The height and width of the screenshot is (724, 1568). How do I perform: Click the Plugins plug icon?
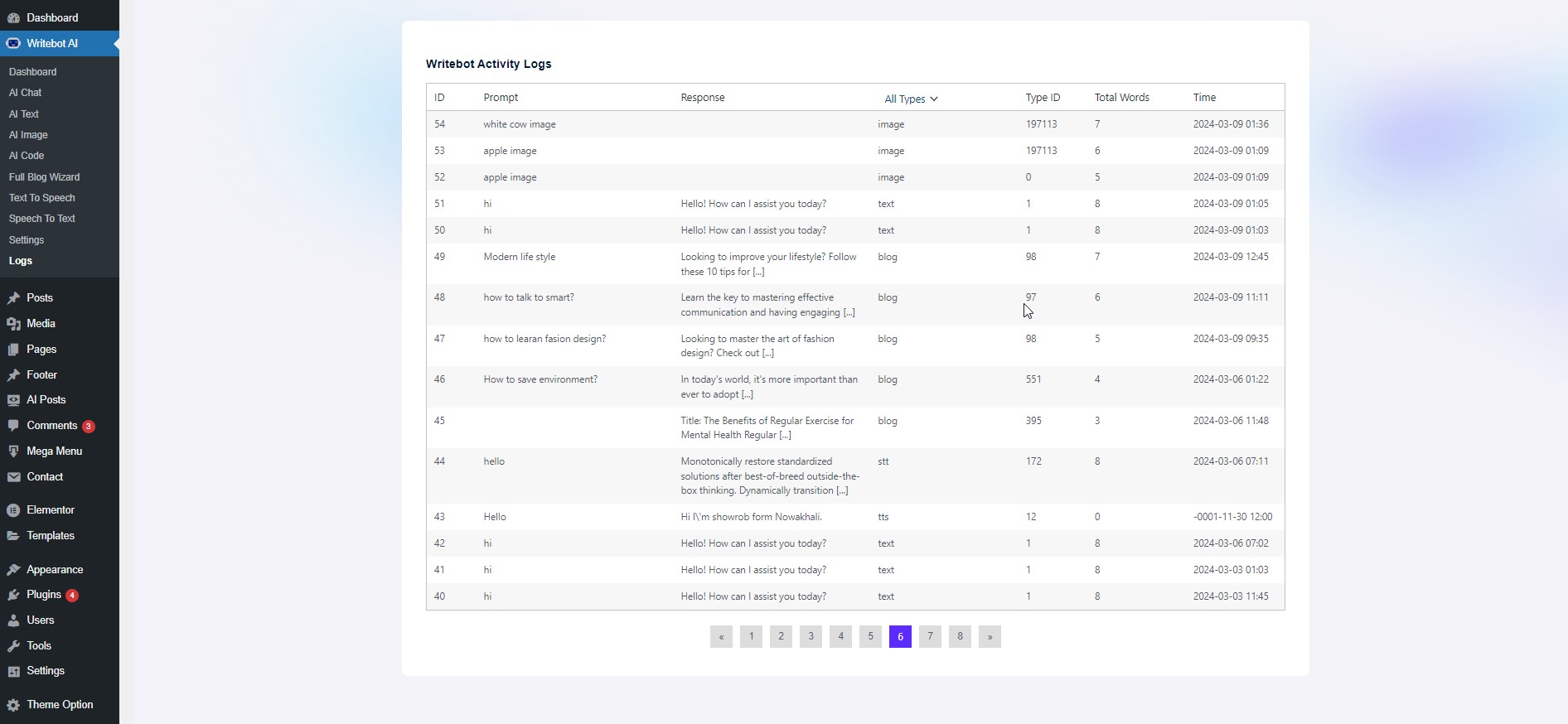[13, 595]
